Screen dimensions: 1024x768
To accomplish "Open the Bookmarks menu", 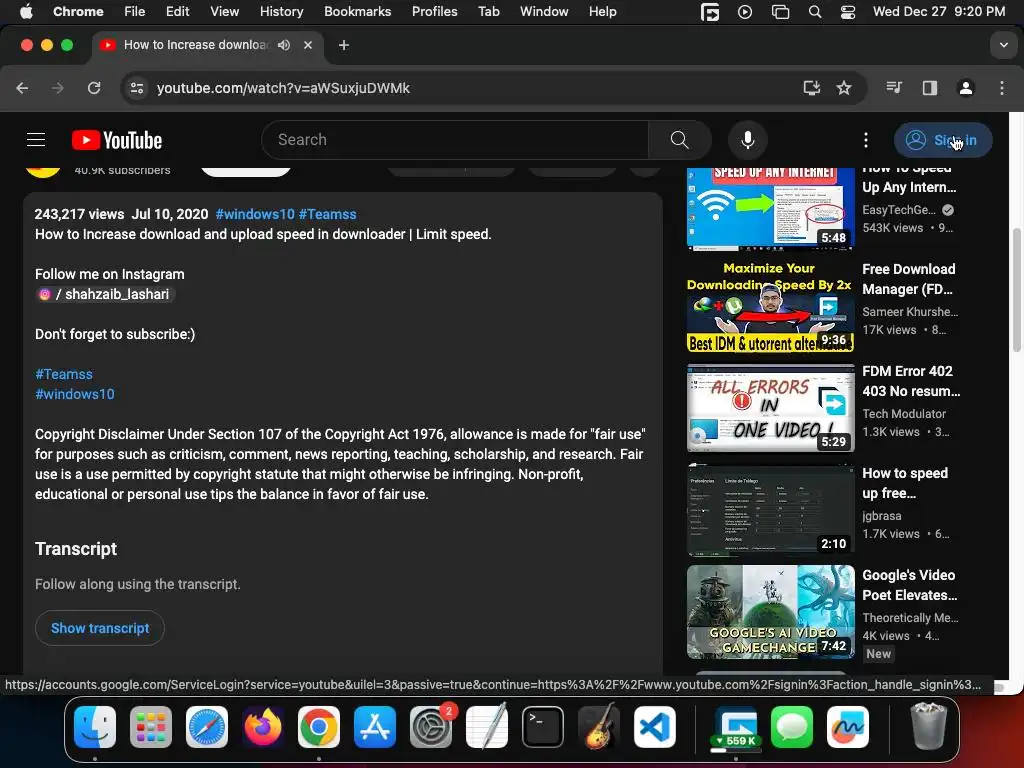I will [x=358, y=11].
